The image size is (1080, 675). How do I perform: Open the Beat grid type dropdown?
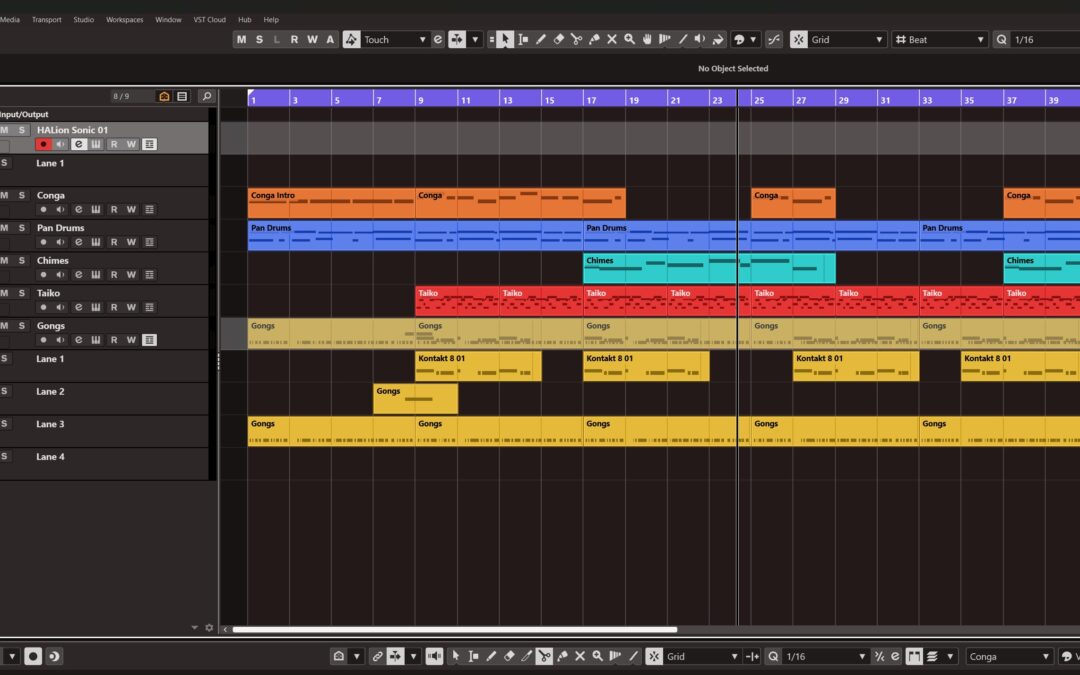[x=938, y=40]
